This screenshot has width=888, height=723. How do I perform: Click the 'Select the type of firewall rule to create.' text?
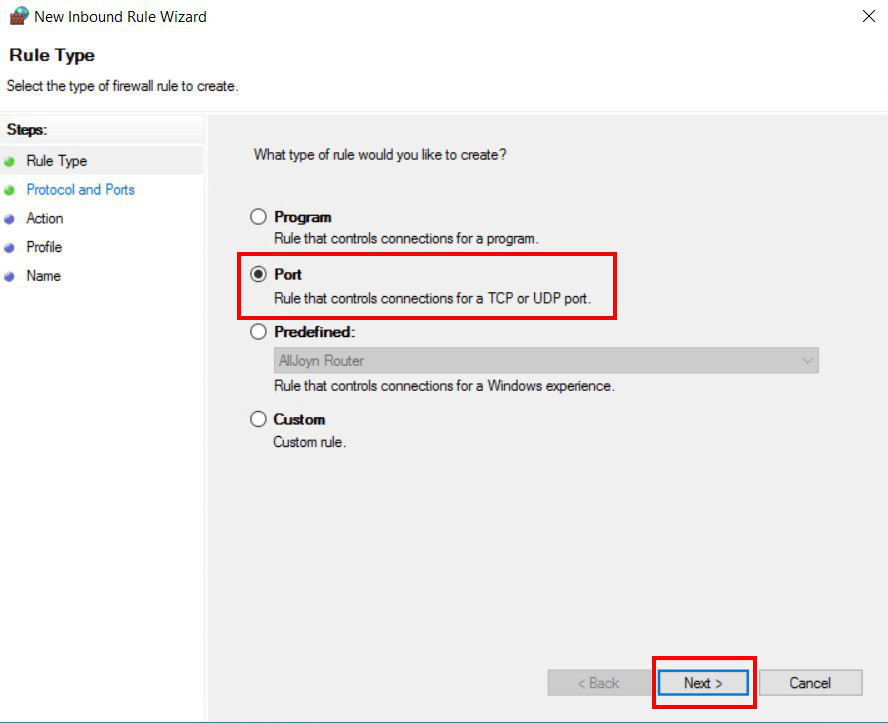(122, 86)
